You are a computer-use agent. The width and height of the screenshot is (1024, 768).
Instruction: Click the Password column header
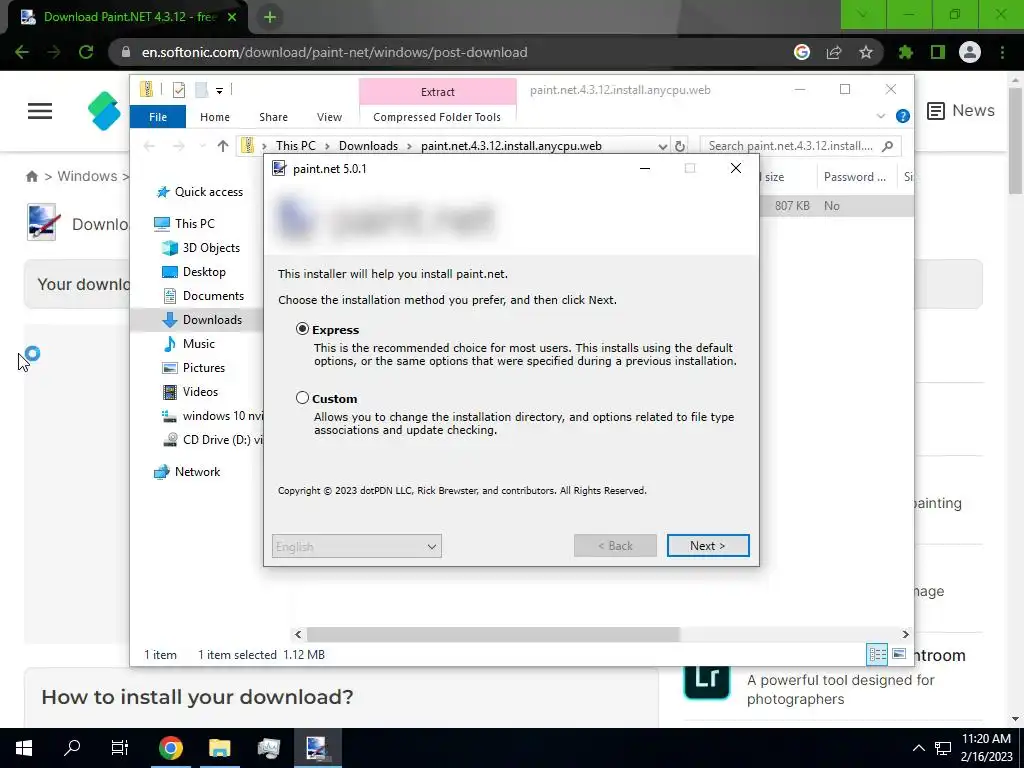[x=856, y=177]
